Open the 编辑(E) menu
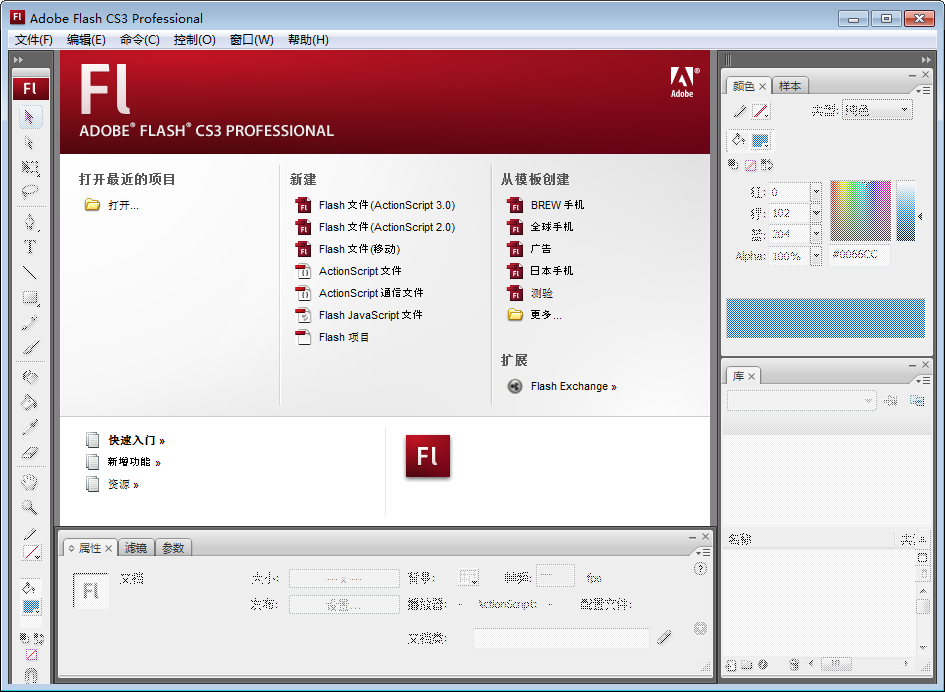This screenshot has width=945, height=692. point(86,40)
